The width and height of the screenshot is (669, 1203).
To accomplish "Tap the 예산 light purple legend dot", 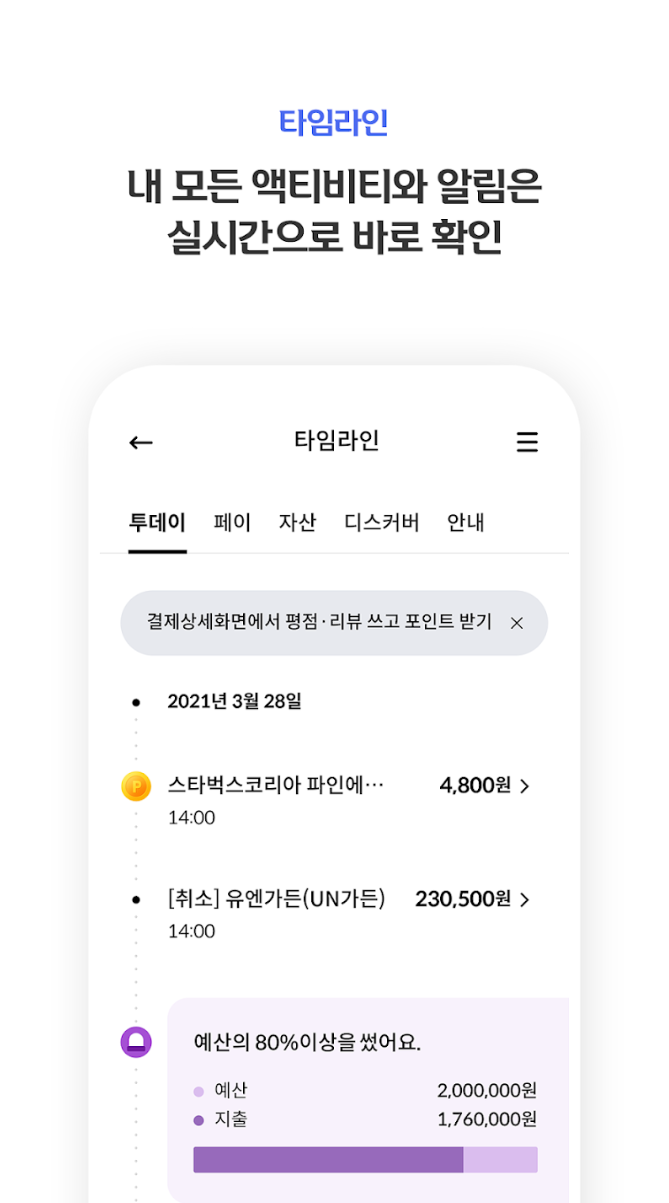I will point(199,1092).
